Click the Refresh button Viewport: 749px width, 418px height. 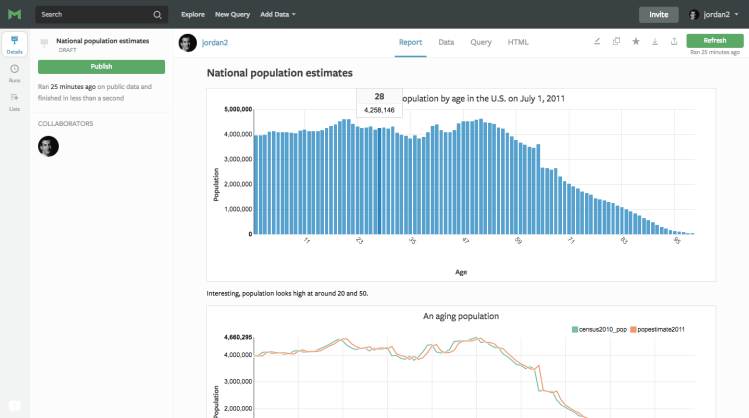(x=715, y=41)
